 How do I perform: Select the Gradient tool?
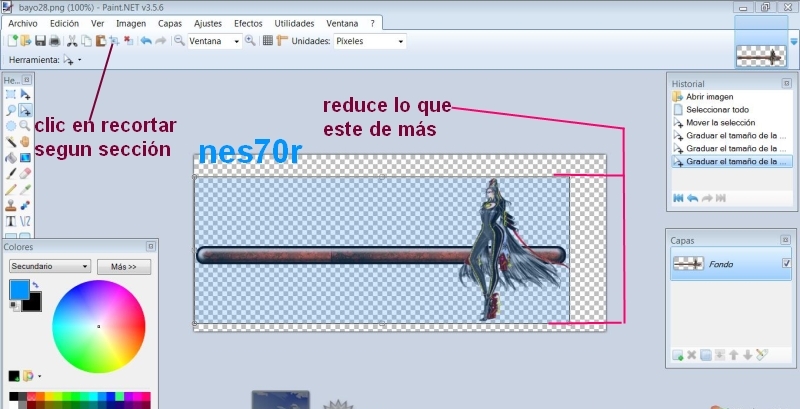[x=25, y=158]
